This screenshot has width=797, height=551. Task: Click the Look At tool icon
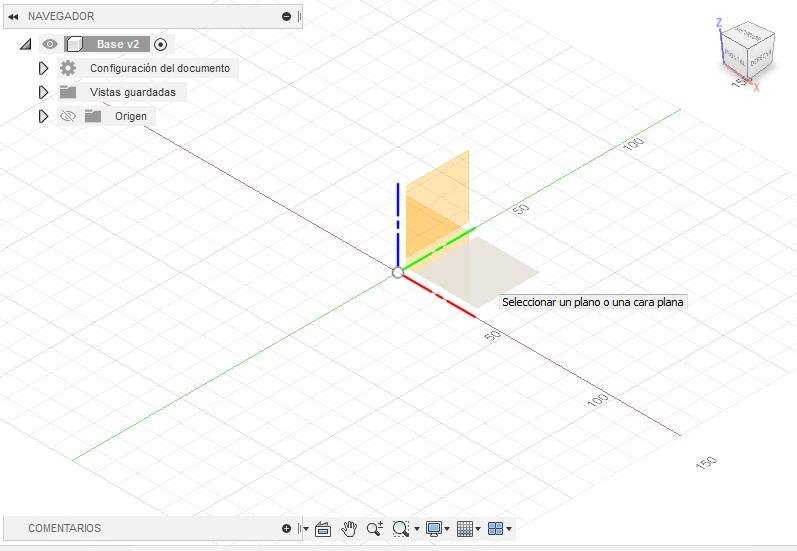point(323,529)
